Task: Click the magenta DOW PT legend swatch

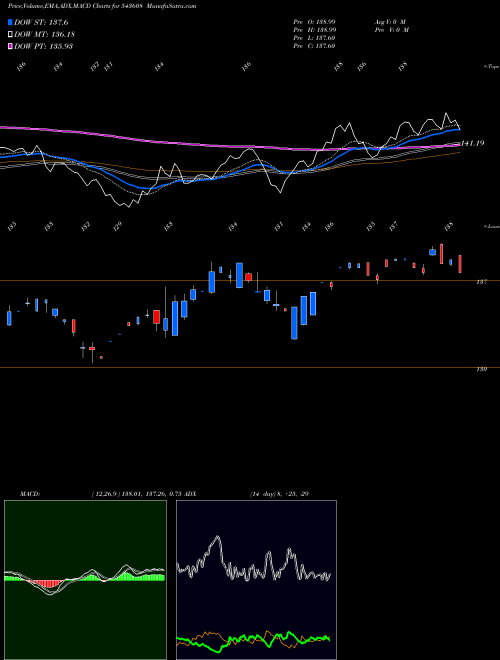Action: 10,46
